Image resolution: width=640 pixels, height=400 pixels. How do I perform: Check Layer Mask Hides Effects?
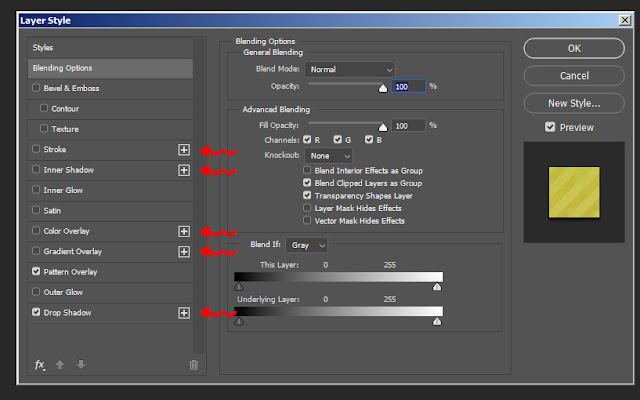[x=307, y=208]
